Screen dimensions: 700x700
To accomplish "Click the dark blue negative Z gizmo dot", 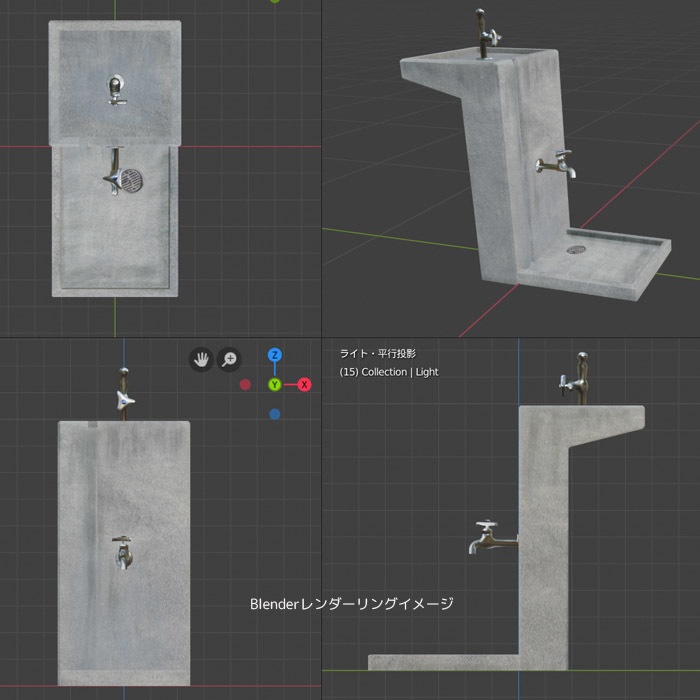I will (275, 414).
